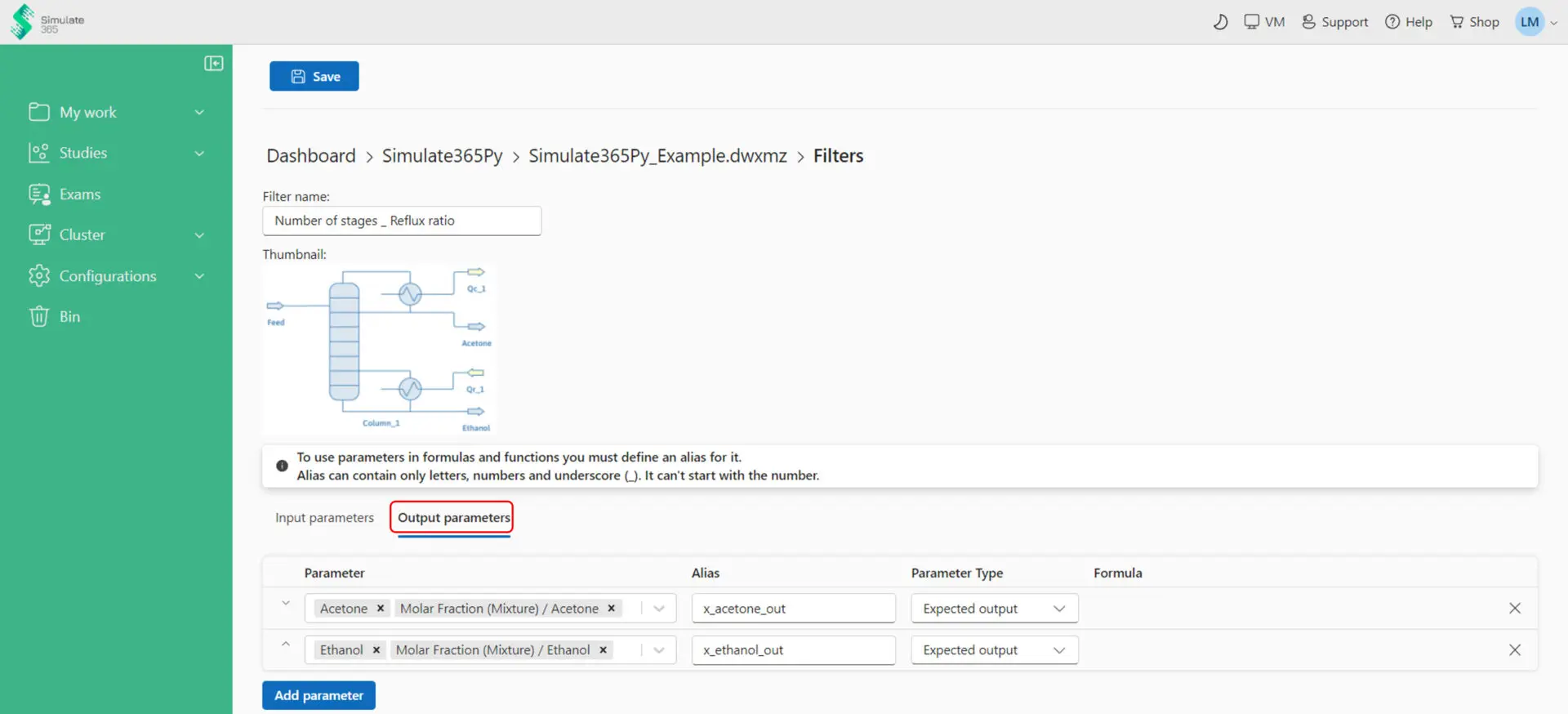Expand the Studies chevron

click(199, 153)
